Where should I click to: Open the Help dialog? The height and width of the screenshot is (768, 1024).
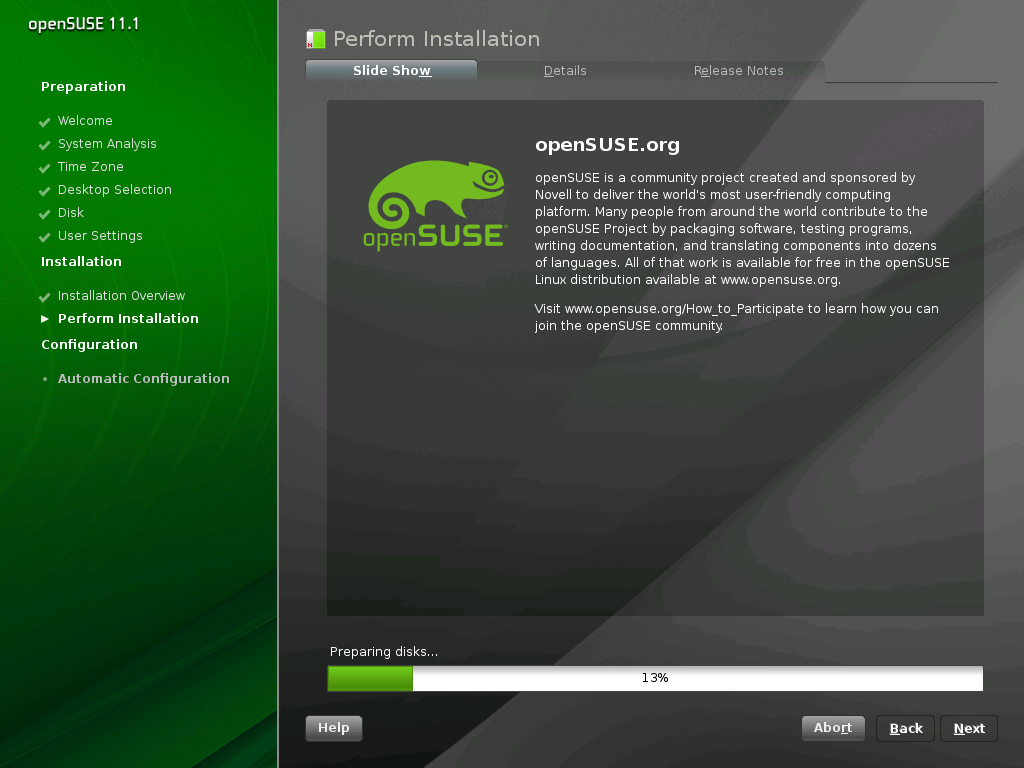333,728
